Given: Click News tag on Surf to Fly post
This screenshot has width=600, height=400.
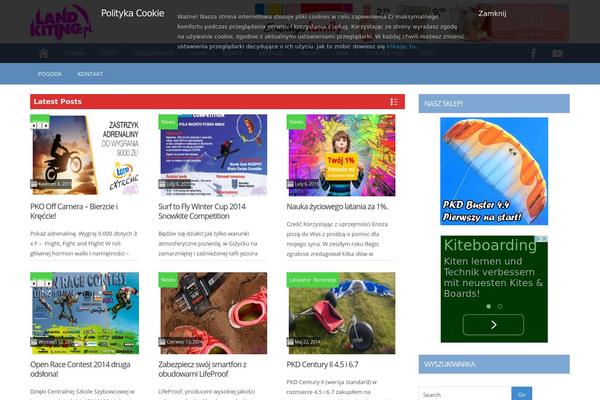Looking at the screenshot, I should pyautogui.click(x=168, y=122).
